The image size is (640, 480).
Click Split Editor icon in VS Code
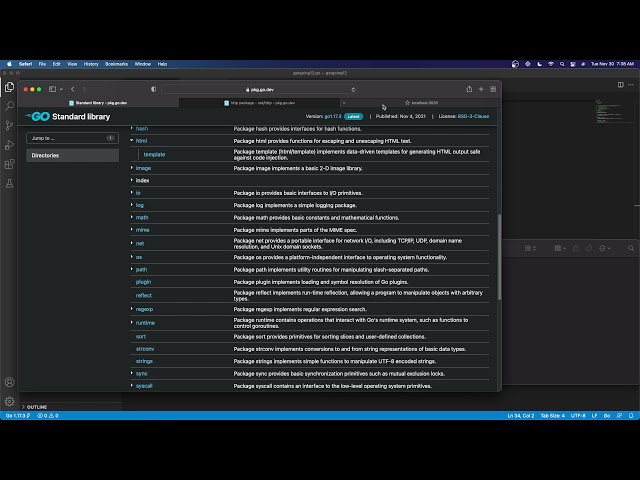[x=620, y=84]
